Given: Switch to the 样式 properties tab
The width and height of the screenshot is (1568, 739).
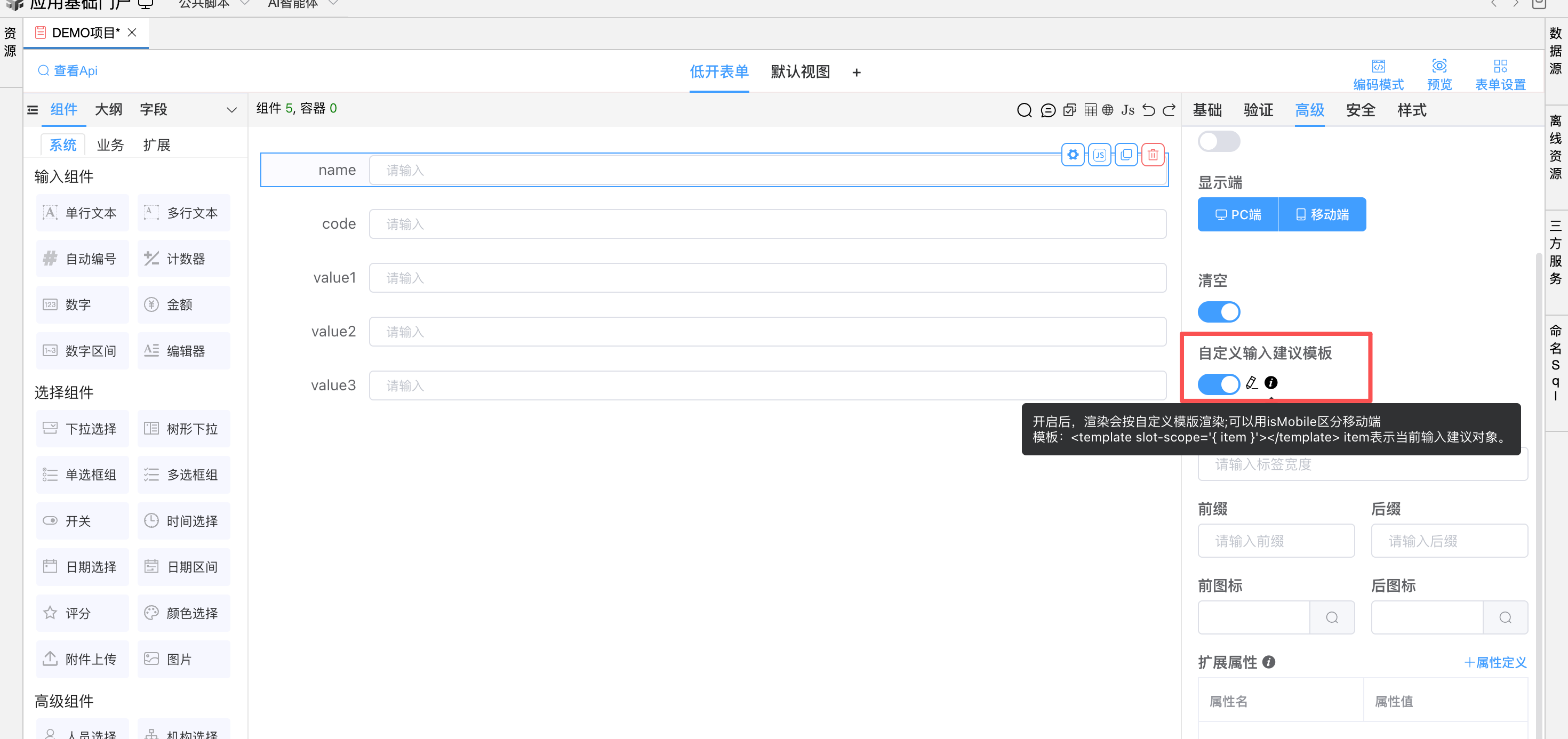Looking at the screenshot, I should 1411,110.
